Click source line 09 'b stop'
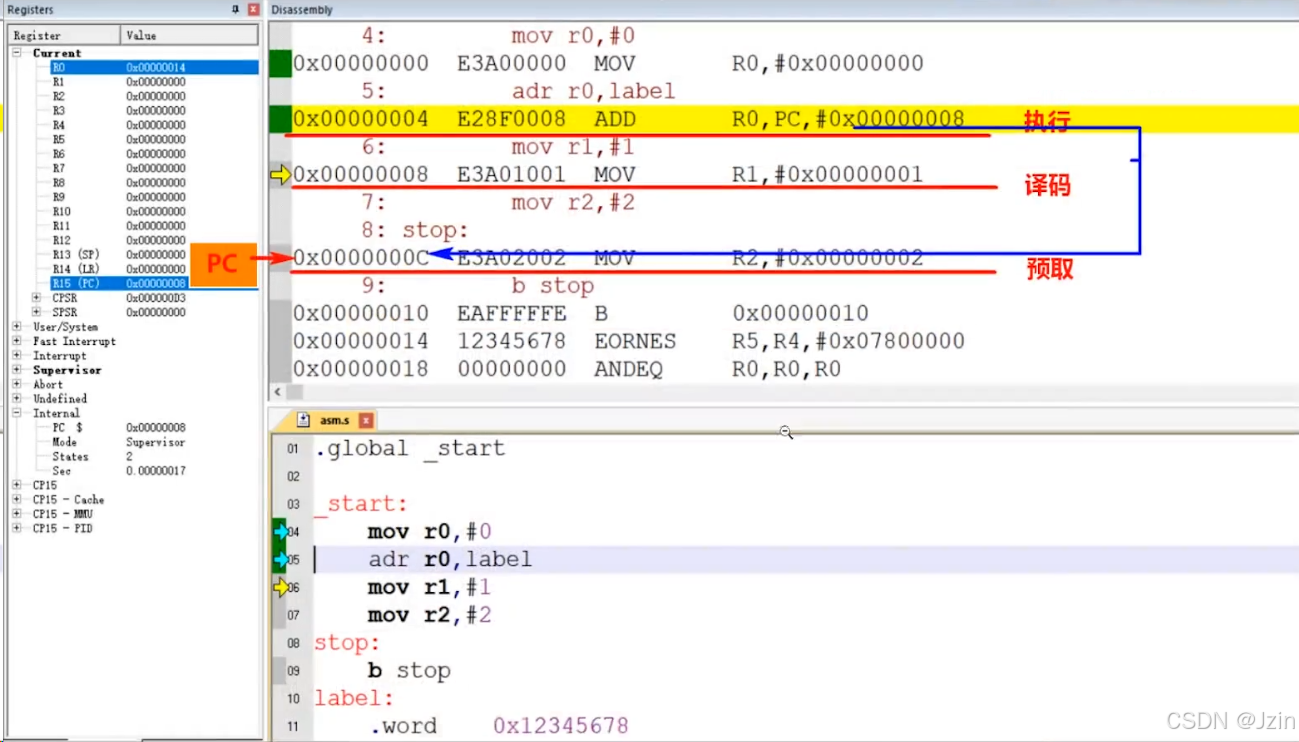The height and width of the screenshot is (742, 1299). click(x=409, y=671)
